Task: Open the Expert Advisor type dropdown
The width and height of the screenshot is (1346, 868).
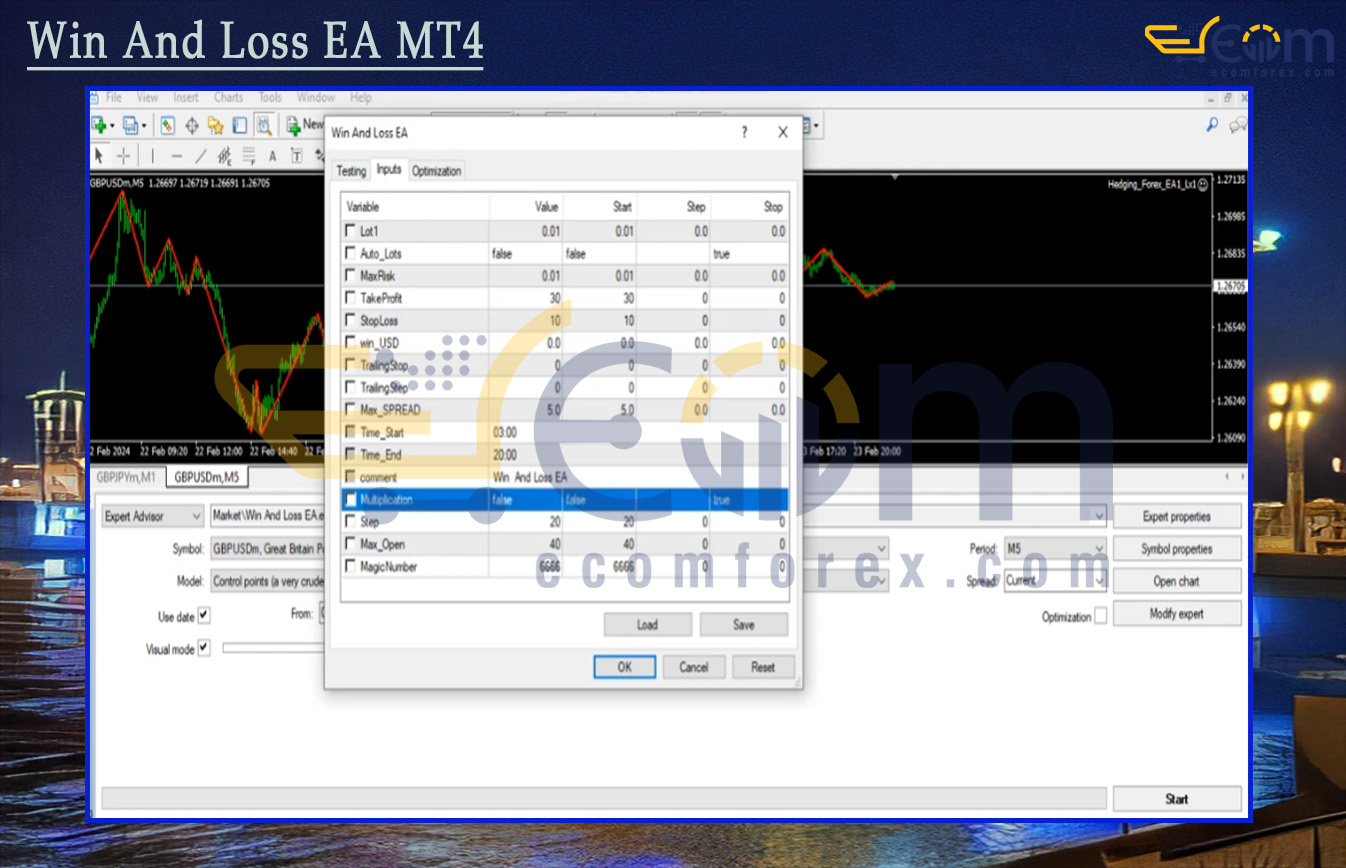Action: click(x=153, y=516)
